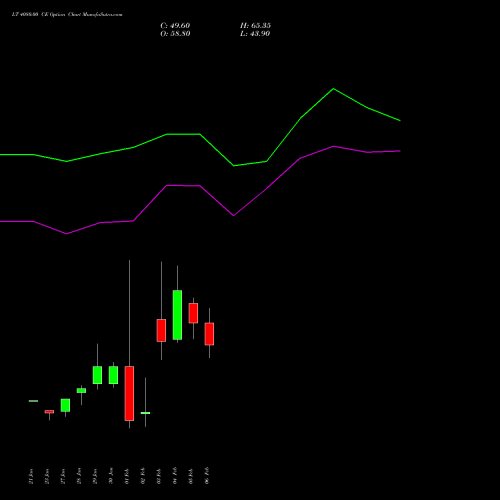Click the green candle on 30 Jan
This screenshot has height=500, width=500.
[x=113, y=375]
